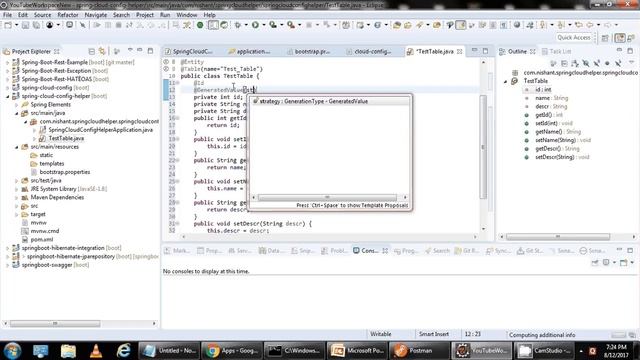Maximize the editor area

[485, 51]
